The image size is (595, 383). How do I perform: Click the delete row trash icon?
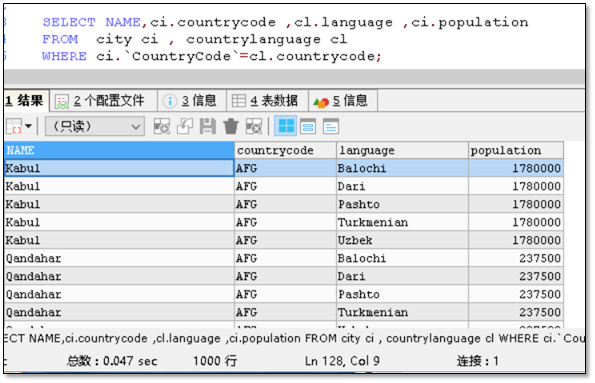click(231, 126)
